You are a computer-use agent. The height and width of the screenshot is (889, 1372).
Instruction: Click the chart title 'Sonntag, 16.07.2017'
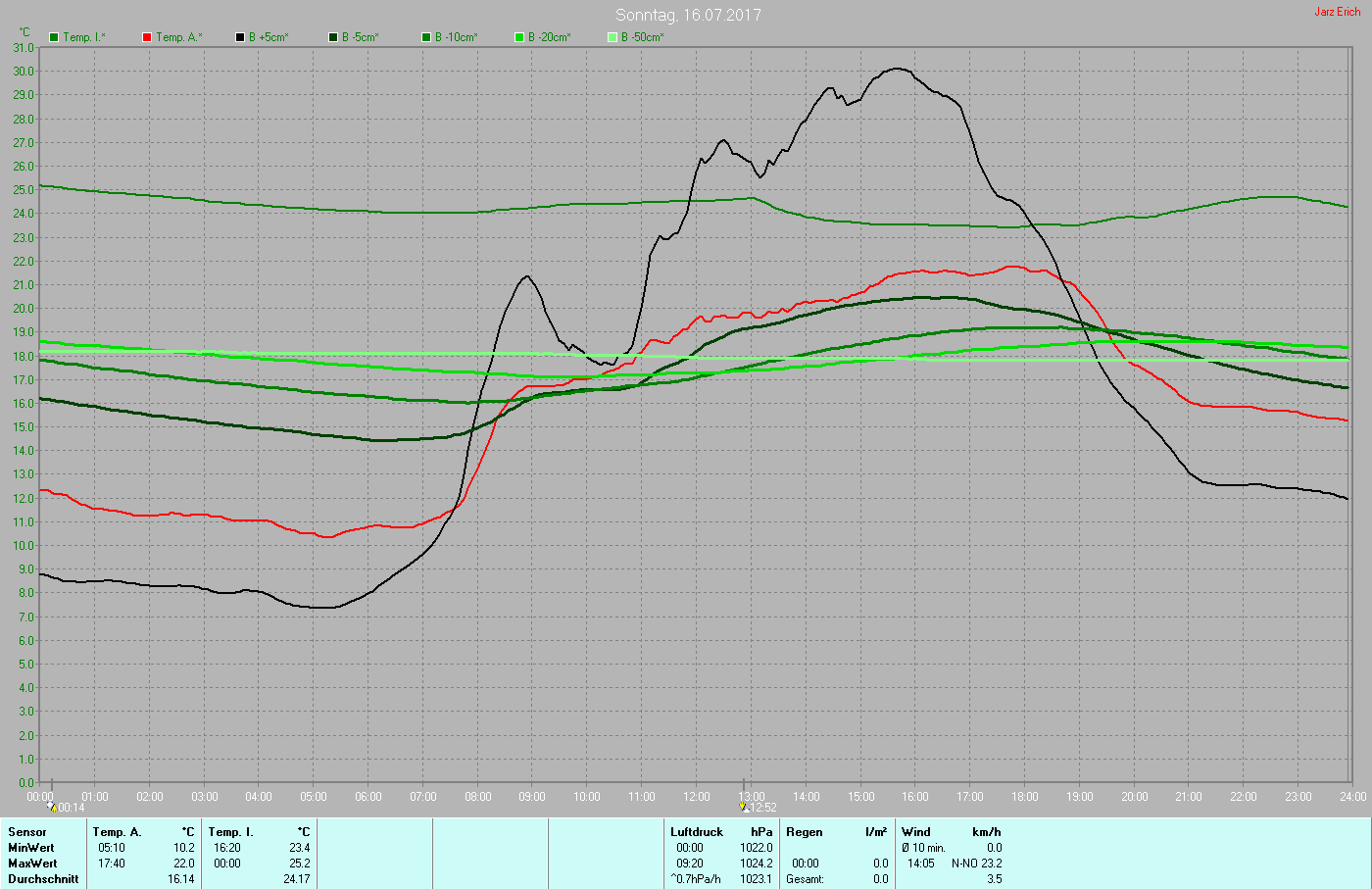point(688,15)
